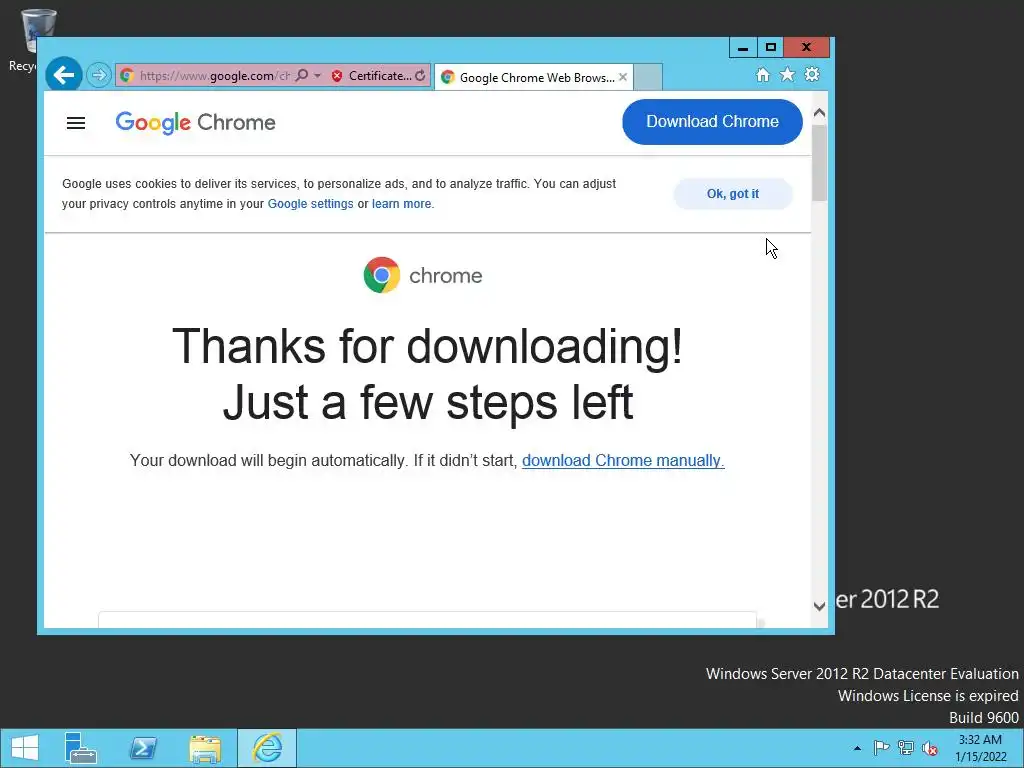Open File Explorer from the taskbar
1024x768 pixels.
coord(205,748)
